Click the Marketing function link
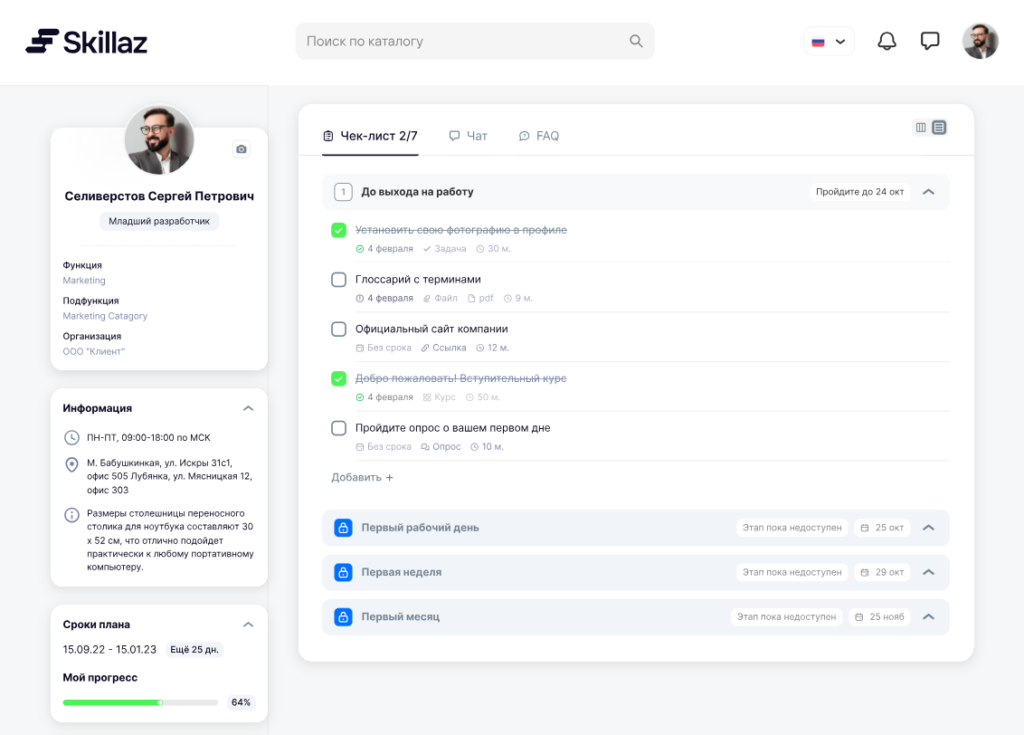Screen dimensions: 1024x735 point(84,280)
